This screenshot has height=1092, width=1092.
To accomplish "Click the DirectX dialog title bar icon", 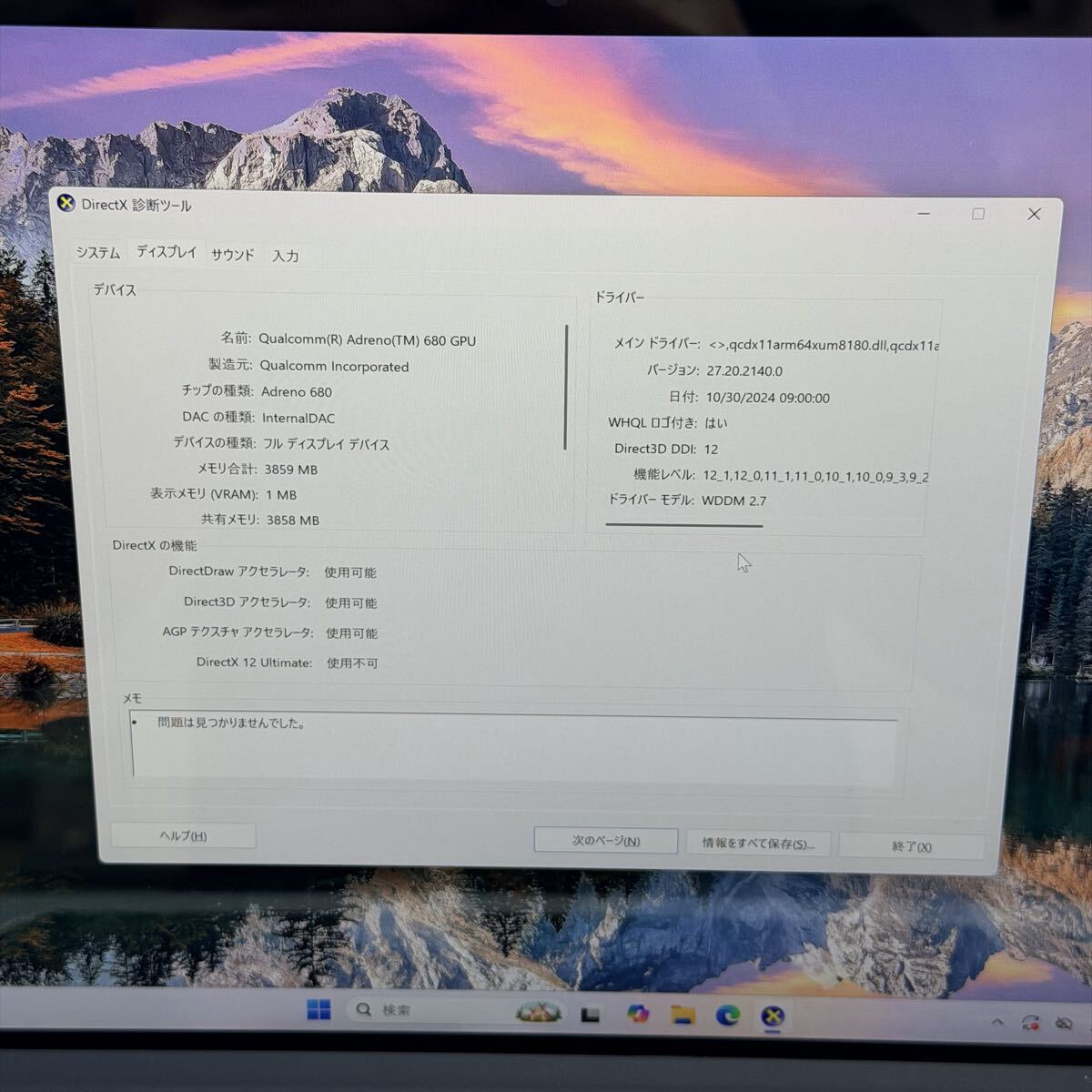I will 66,203.
